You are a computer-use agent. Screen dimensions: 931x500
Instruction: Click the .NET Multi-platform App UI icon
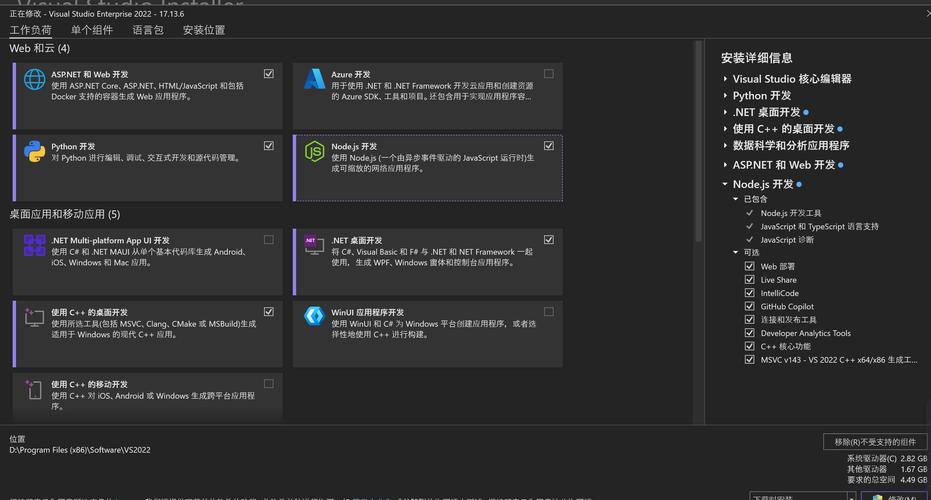click(x=34, y=245)
